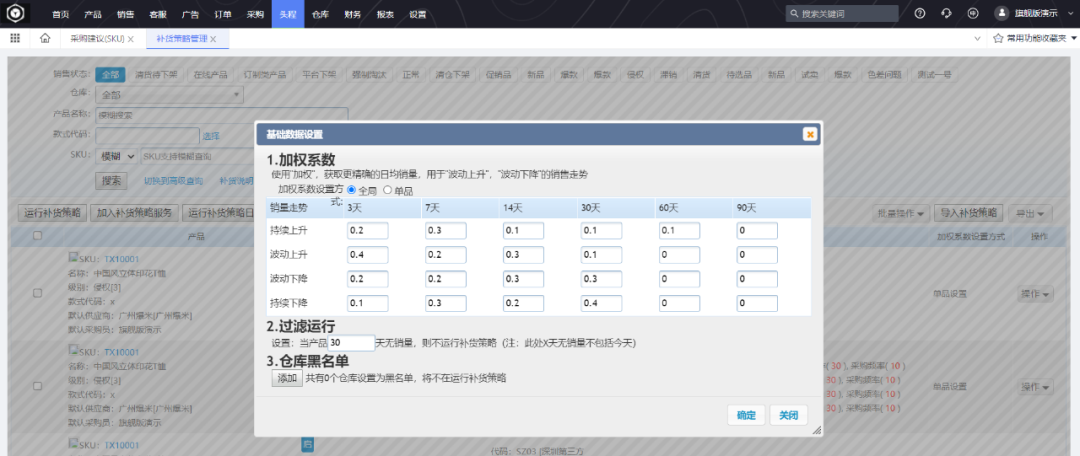
Task: Open the apps grid menu icon
Action: [15, 38]
